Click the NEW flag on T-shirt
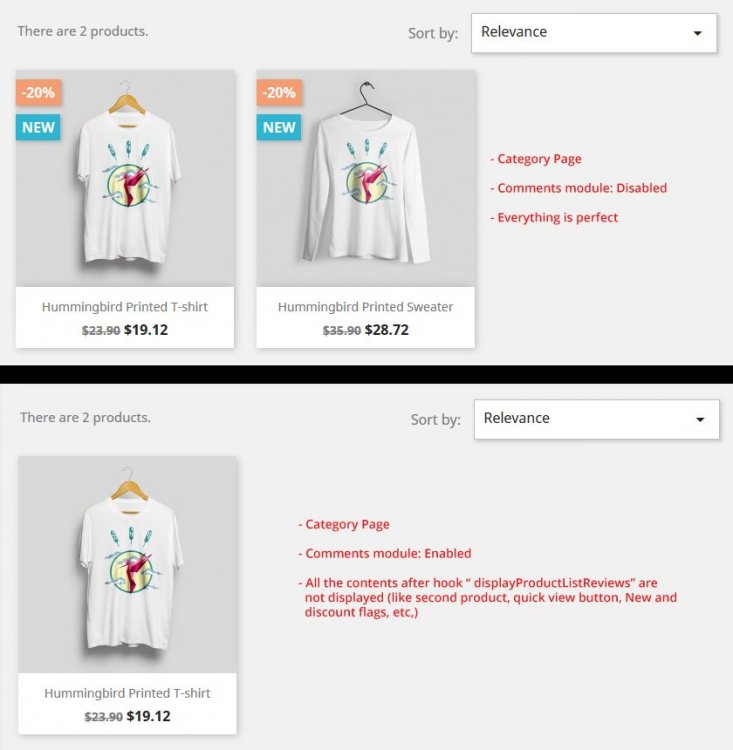 tap(38, 127)
